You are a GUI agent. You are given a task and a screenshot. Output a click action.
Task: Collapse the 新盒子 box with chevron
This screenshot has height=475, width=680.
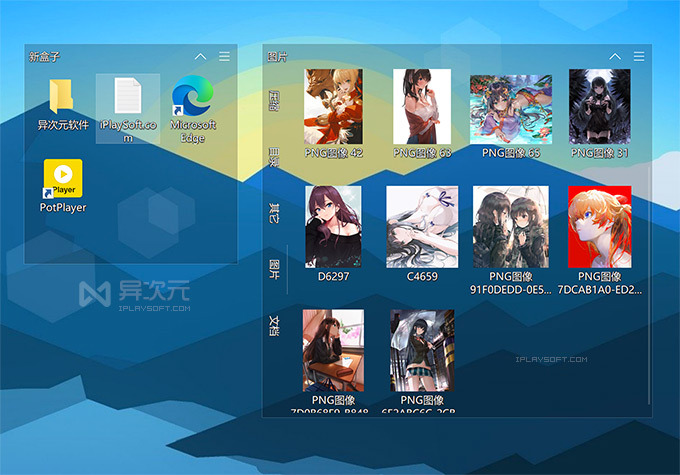(200, 56)
